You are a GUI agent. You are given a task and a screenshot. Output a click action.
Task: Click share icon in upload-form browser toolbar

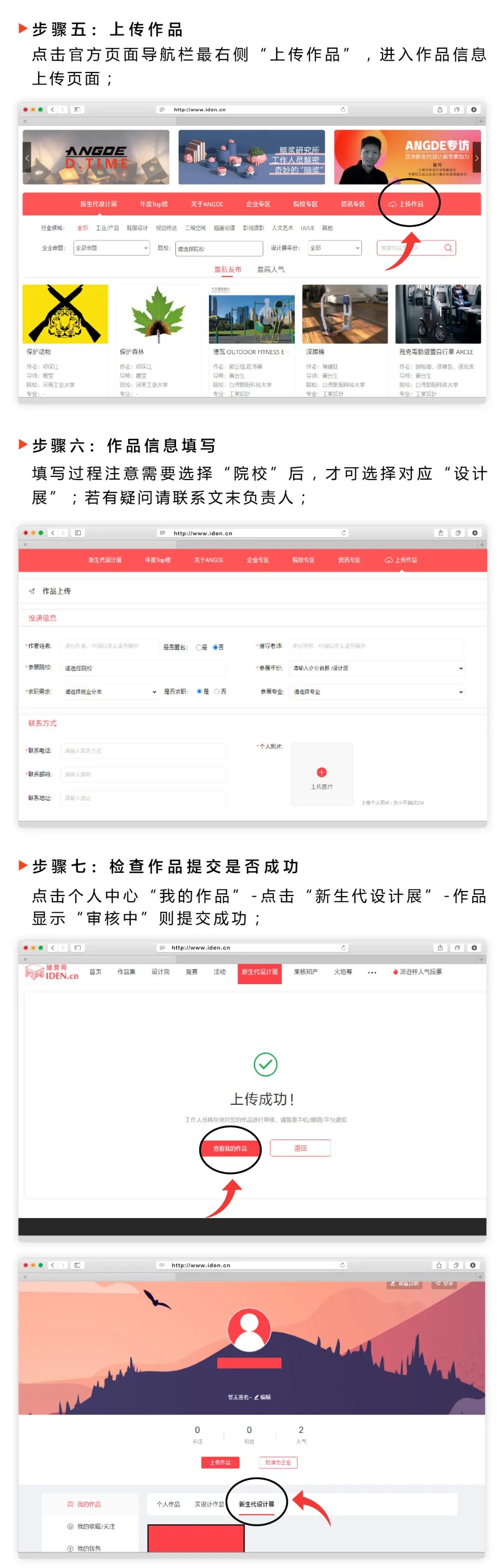coord(440,533)
